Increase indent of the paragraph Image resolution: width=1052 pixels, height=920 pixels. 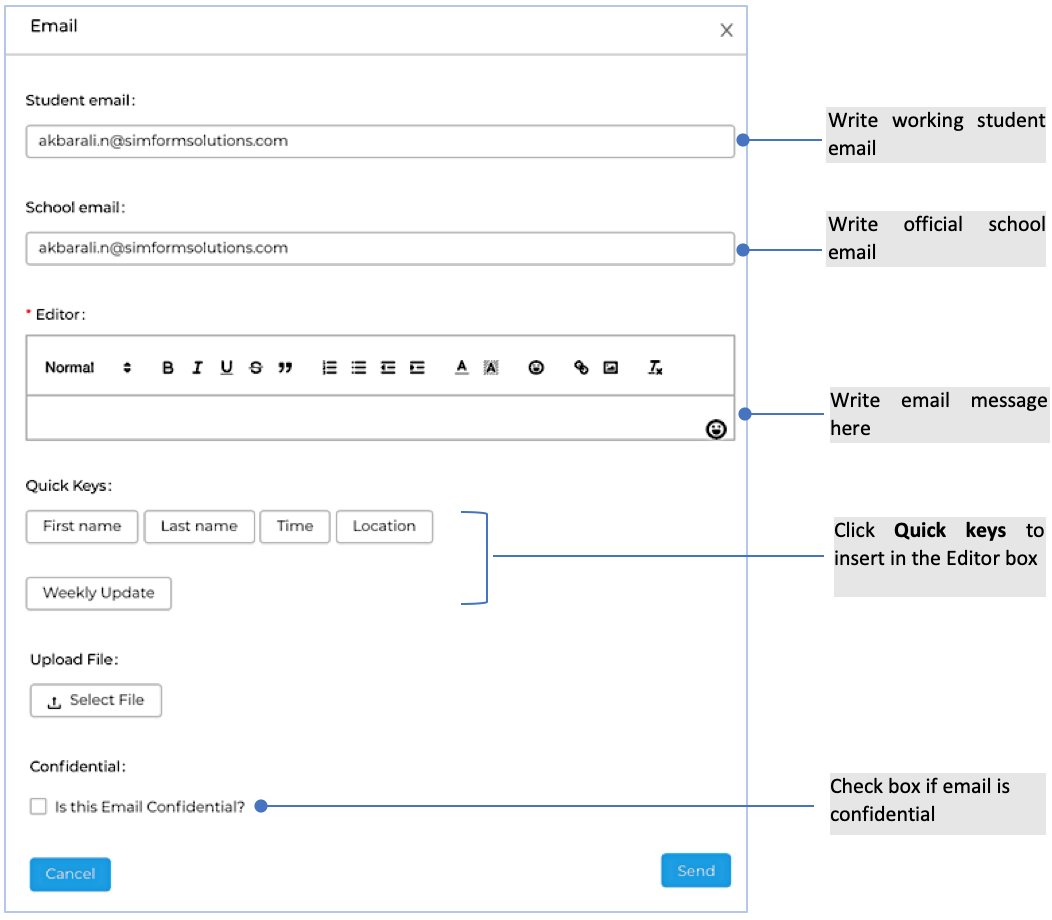417,368
